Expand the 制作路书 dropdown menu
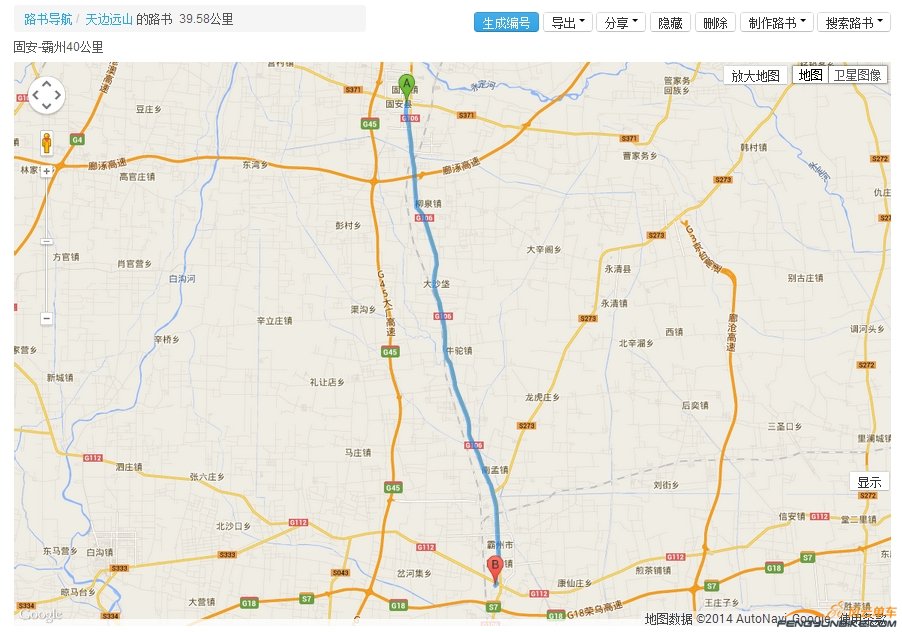Image resolution: width=902 pixels, height=632 pixels. coord(775,21)
